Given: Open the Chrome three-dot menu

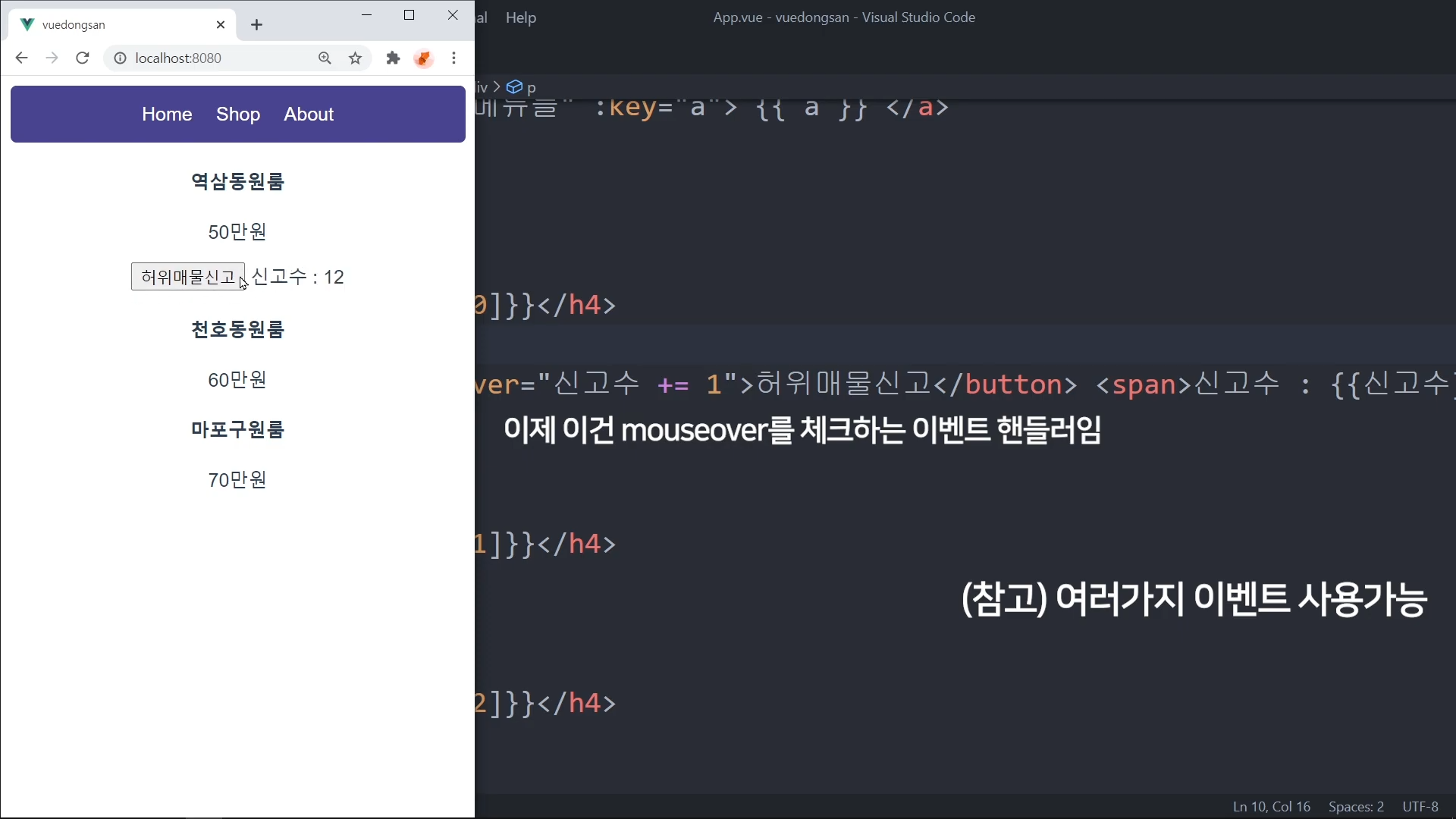Looking at the screenshot, I should click(x=453, y=58).
